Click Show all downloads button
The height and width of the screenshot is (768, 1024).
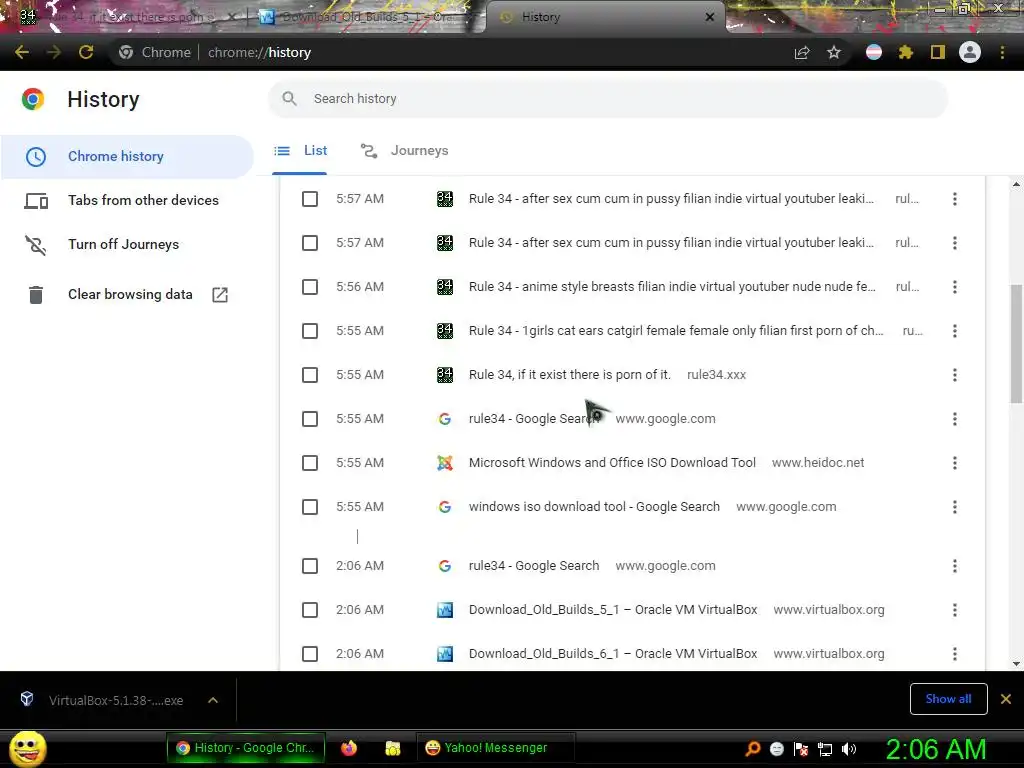coord(948,699)
